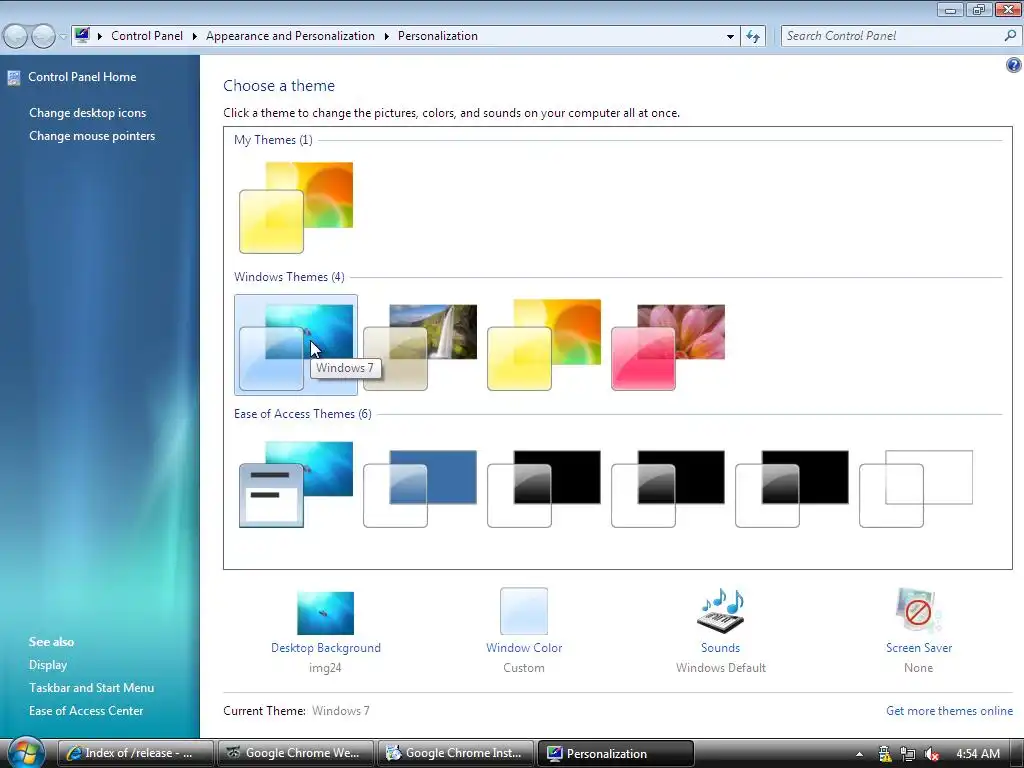Open the Windows Start orb

[25, 752]
